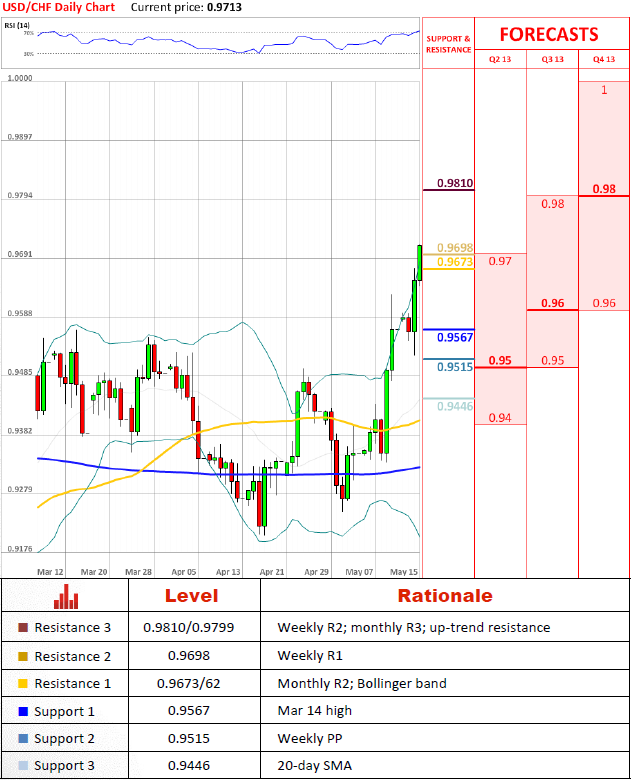
Task: Click the USD/CHF Daily Chart title
Action: pyautogui.click(x=59, y=7)
